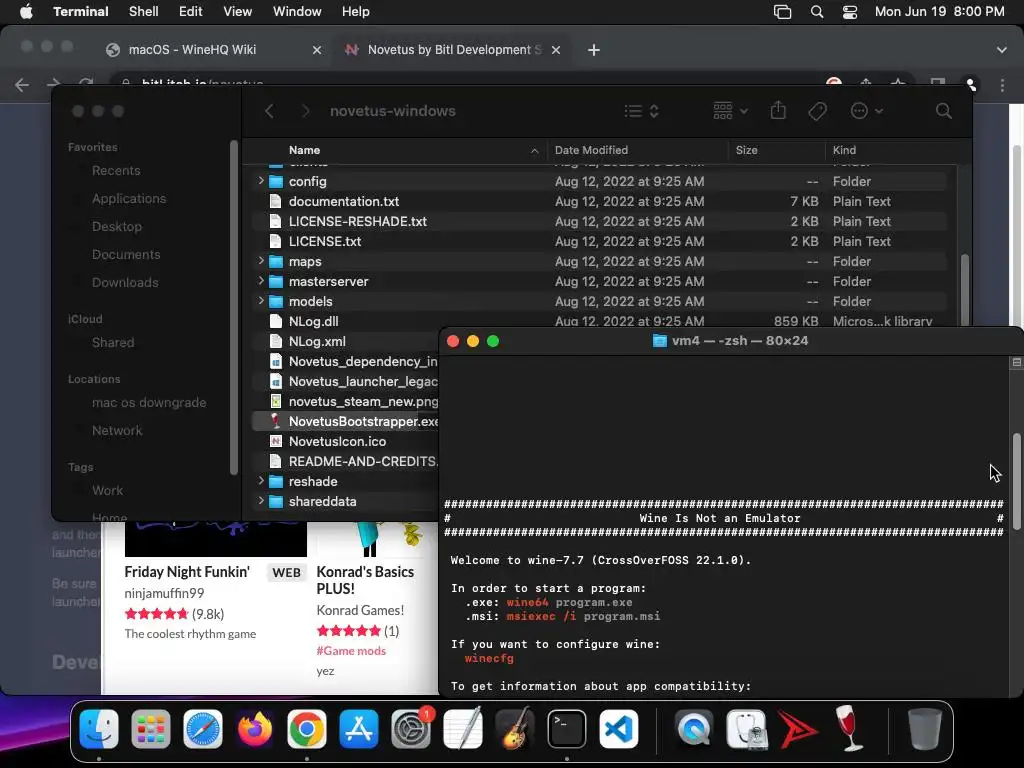Image resolution: width=1024 pixels, height=768 pixels.
Task: Launch Firefox from the Dock
Action: (x=255, y=729)
